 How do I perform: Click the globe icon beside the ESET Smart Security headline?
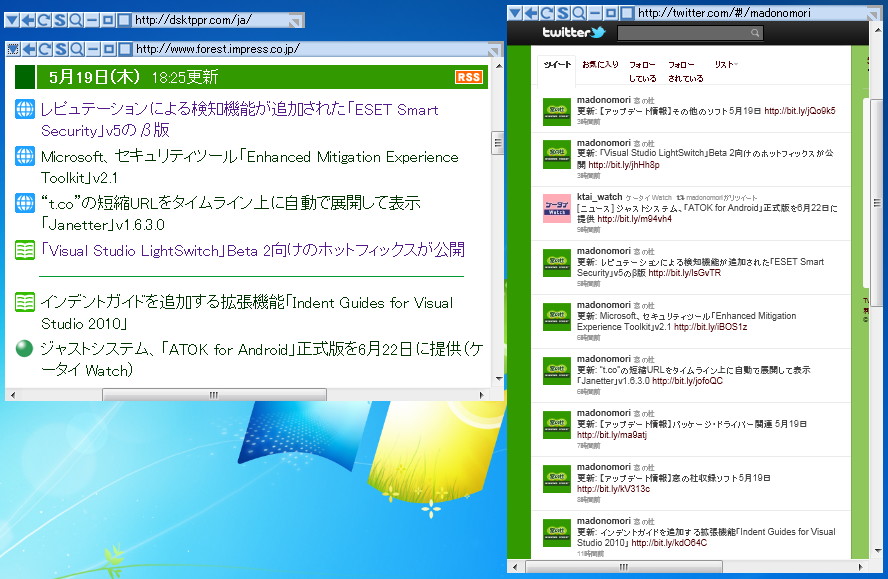[24, 110]
